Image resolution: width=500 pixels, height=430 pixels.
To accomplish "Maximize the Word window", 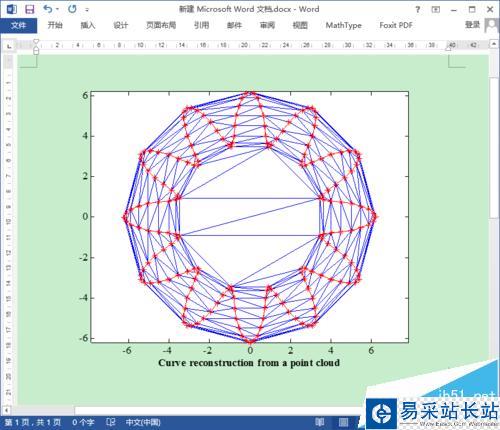I will 472,9.
